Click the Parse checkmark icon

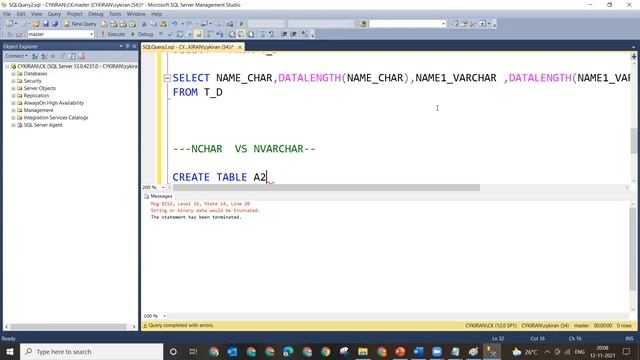click(x=170, y=34)
